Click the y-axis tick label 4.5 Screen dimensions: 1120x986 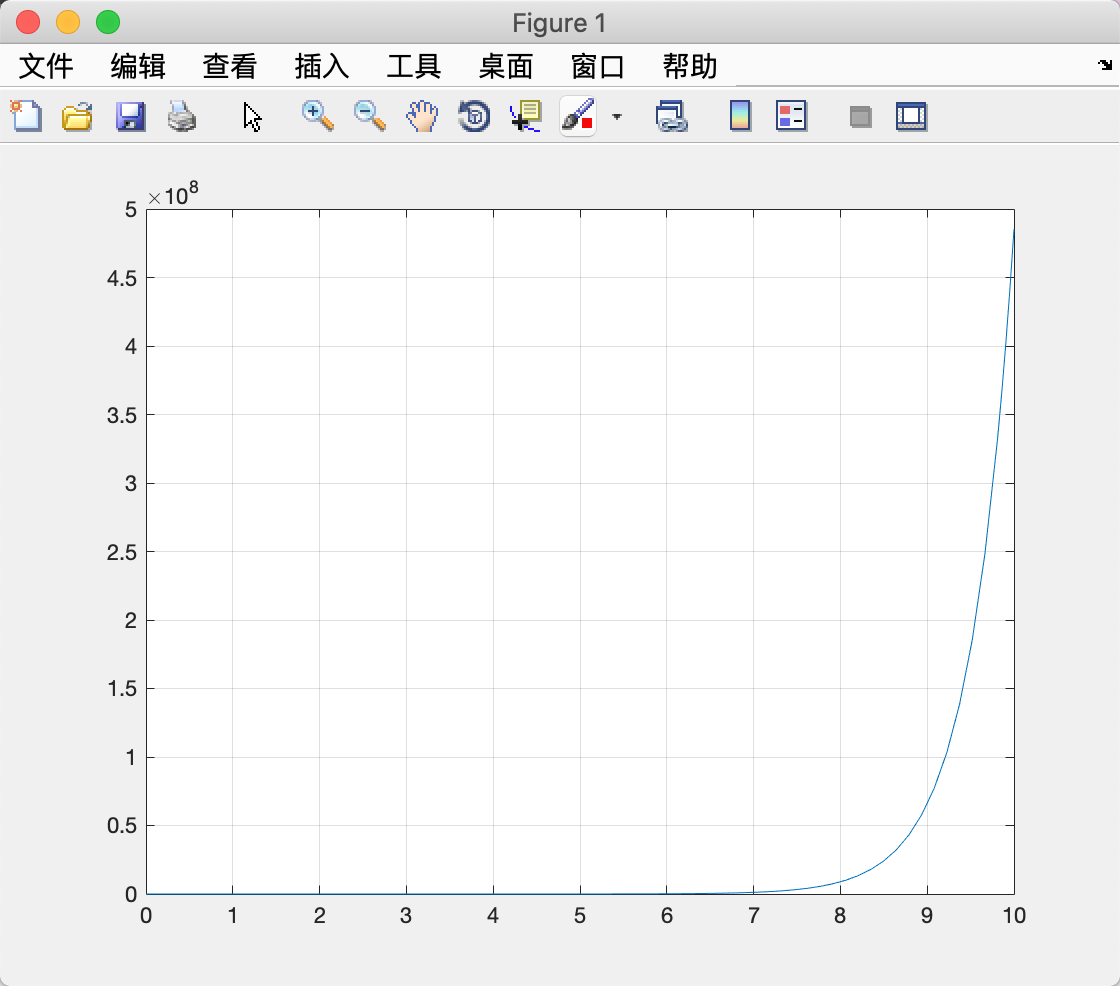click(x=121, y=278)
